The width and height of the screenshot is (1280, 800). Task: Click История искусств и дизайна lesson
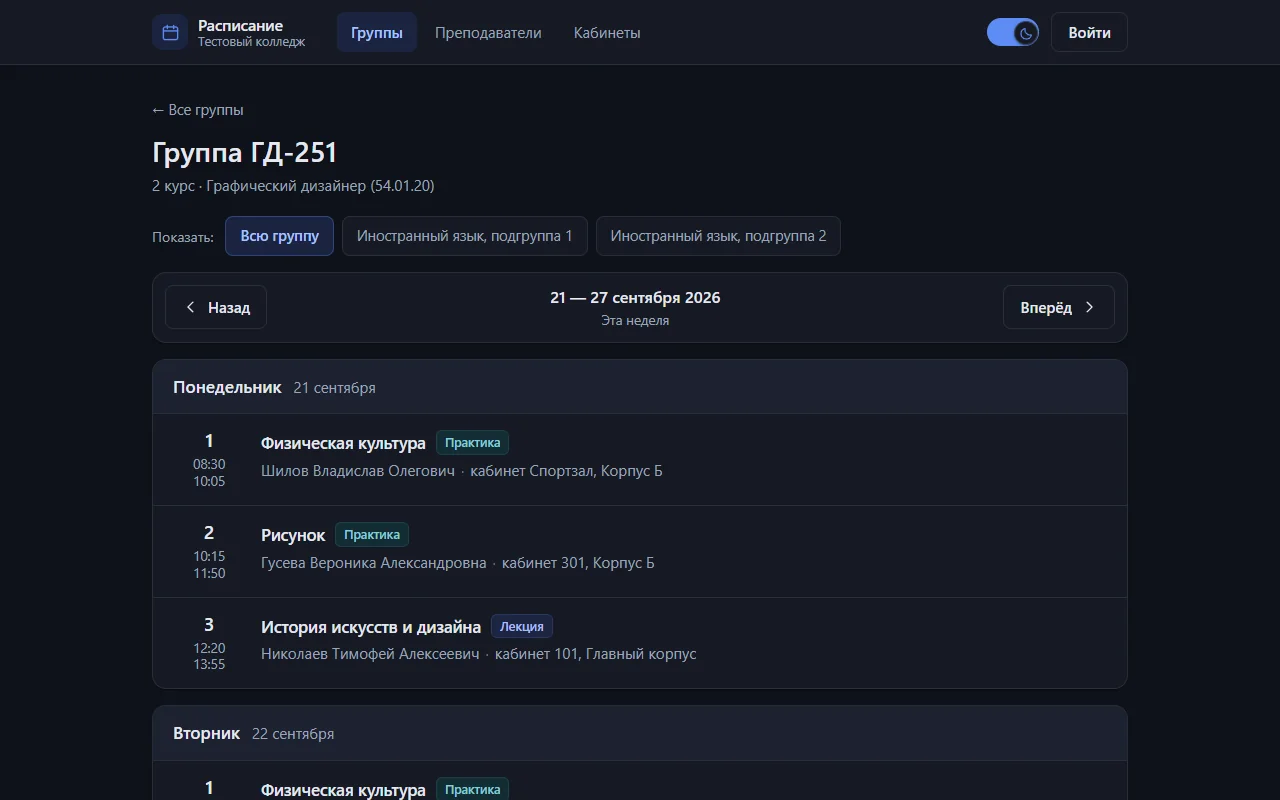coord(371,627)
